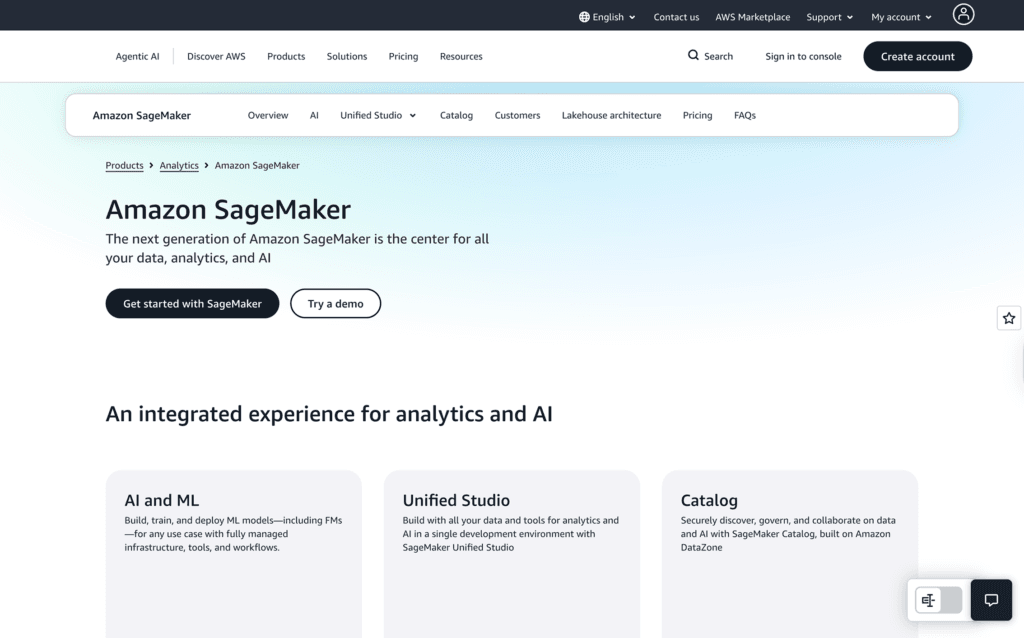
Task: Open the Pricing menu in main navigation
Action: pyautogui.click(x=403, y=56)
